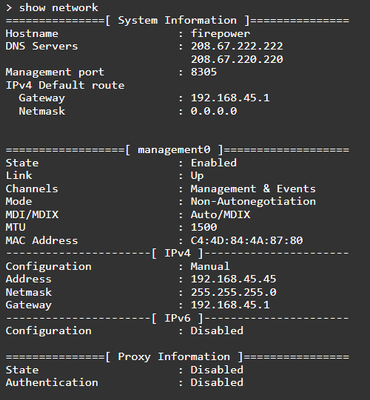Select the System Information section header

[x=177, y=20]
